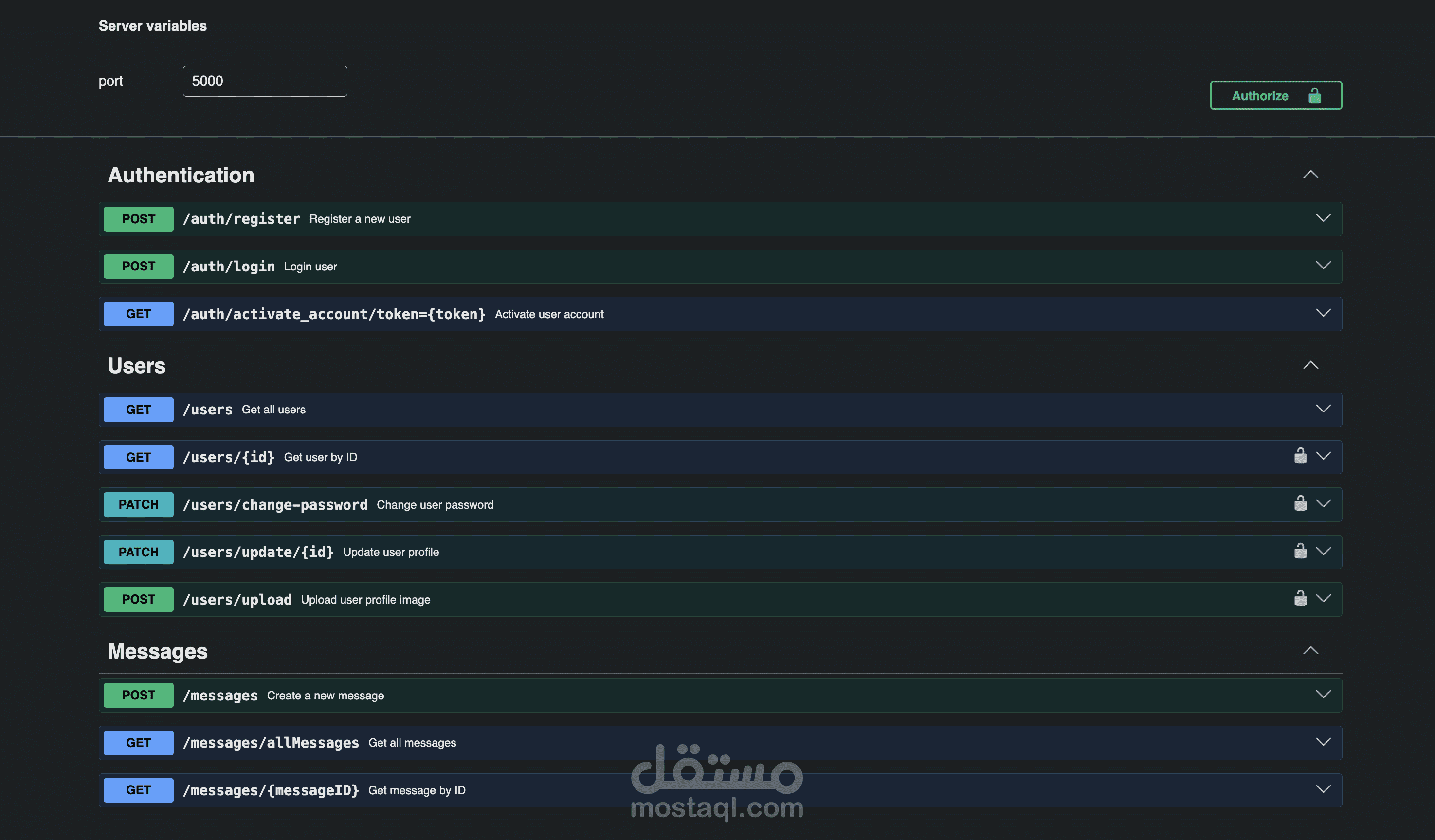Click the open padlock inside the Authorize button
This screenshot has width=1435, height=840.
(x=1315, y=95)
